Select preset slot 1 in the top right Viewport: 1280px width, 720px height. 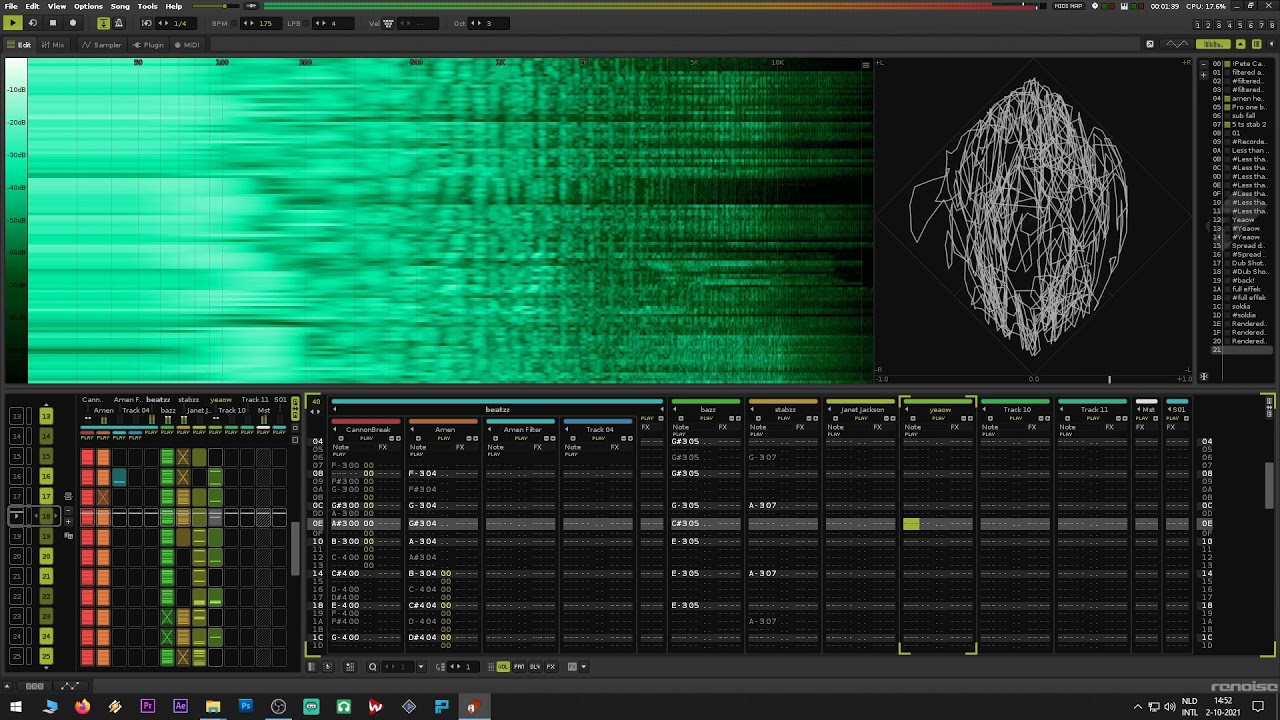tap(1198, 25)
